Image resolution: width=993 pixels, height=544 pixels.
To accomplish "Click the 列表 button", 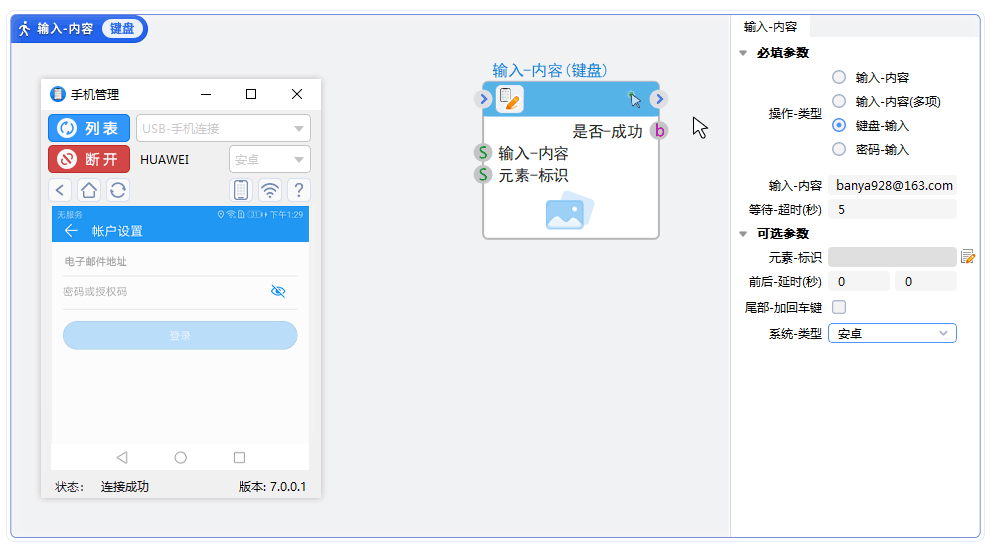I will pyautogui.click(x=89, y=128).
